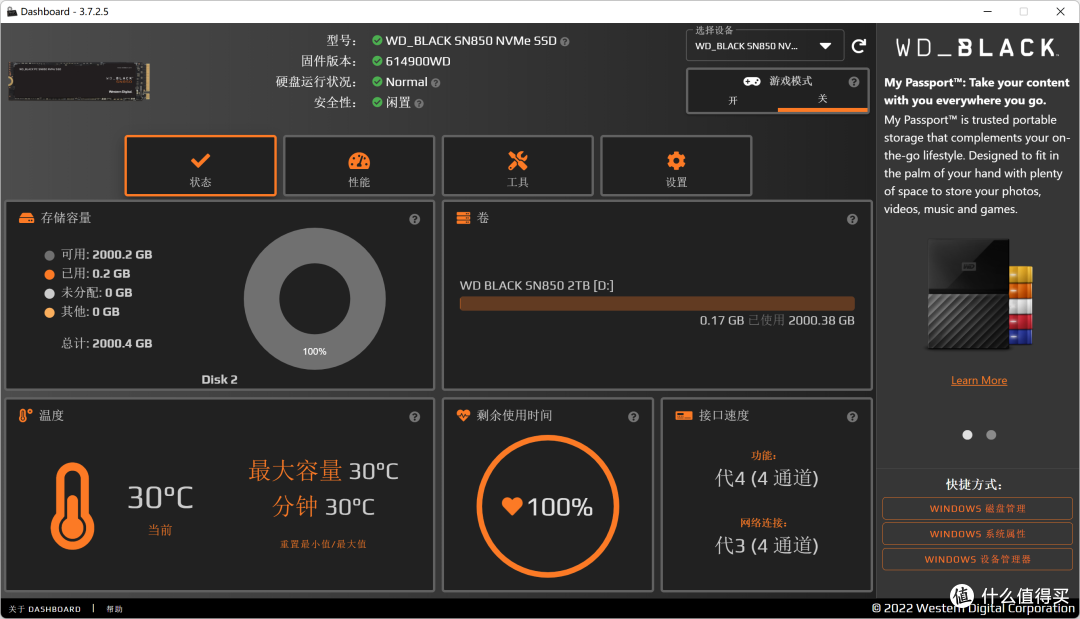1080x619 pixels.
Task: Show help icon next to Normal status
Action: (435, 83)
